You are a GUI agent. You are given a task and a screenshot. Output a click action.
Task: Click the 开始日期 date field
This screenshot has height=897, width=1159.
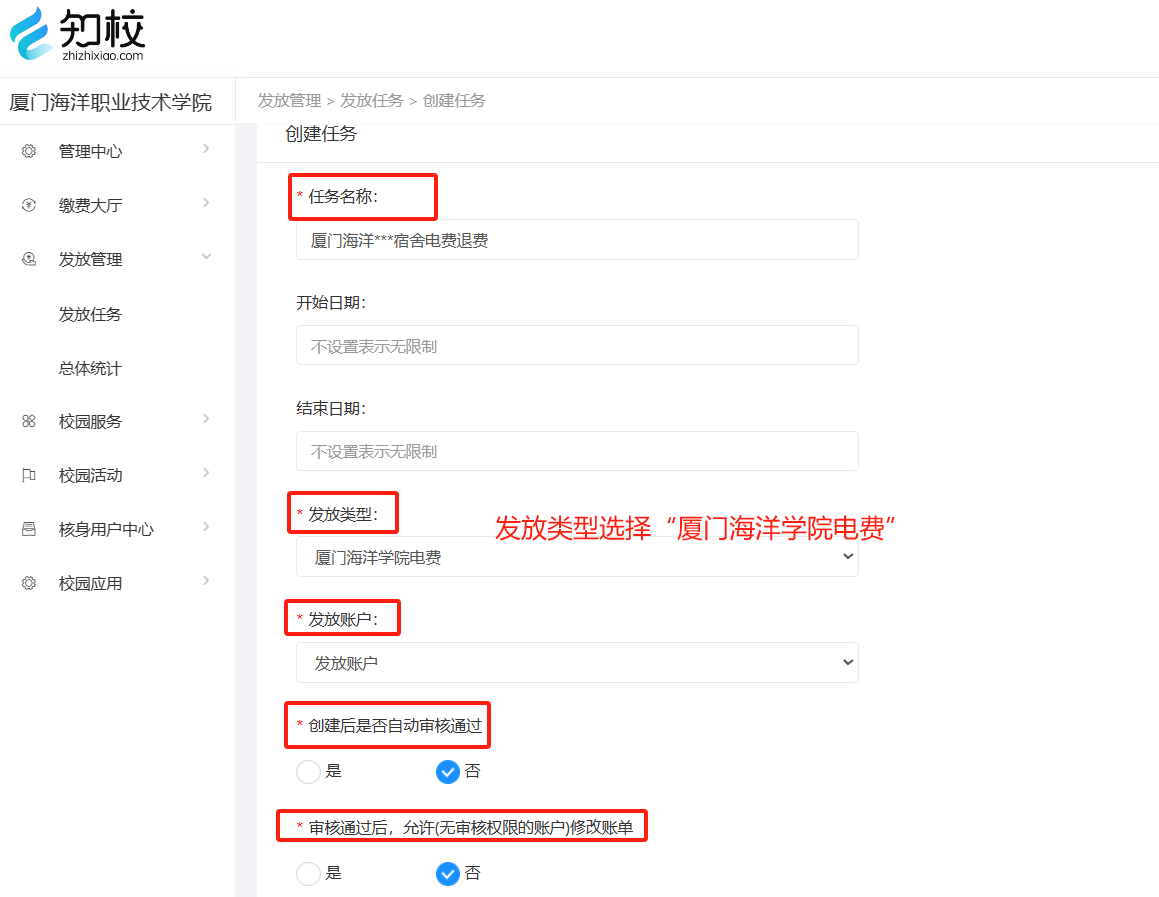pos(577,346)
